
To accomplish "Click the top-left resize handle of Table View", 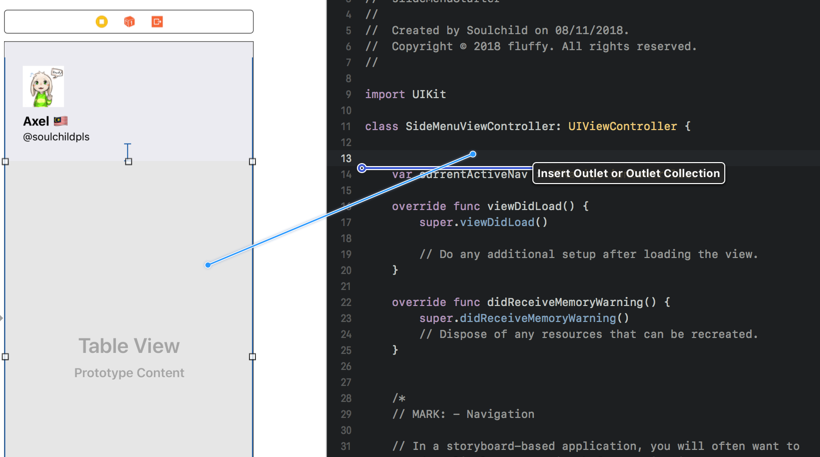I will point(6,161).
